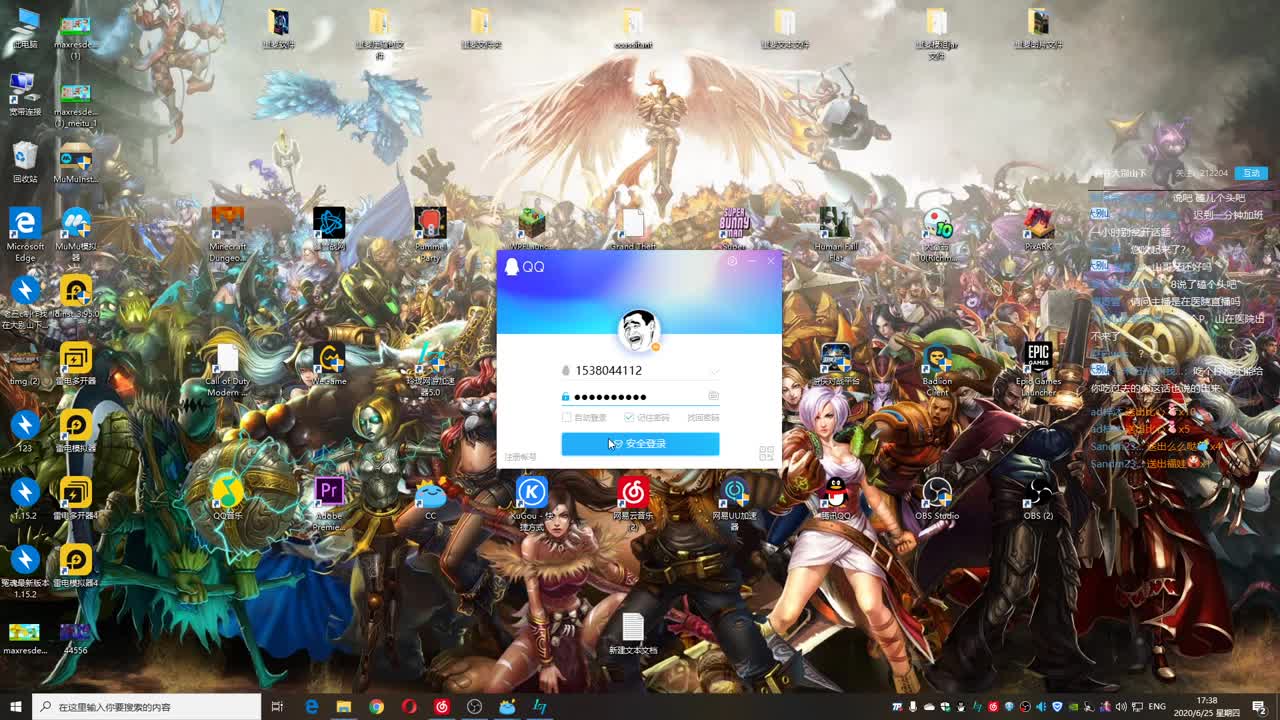
Task: Click the 互动 tab in the chat overlay
Action: 1251,173
